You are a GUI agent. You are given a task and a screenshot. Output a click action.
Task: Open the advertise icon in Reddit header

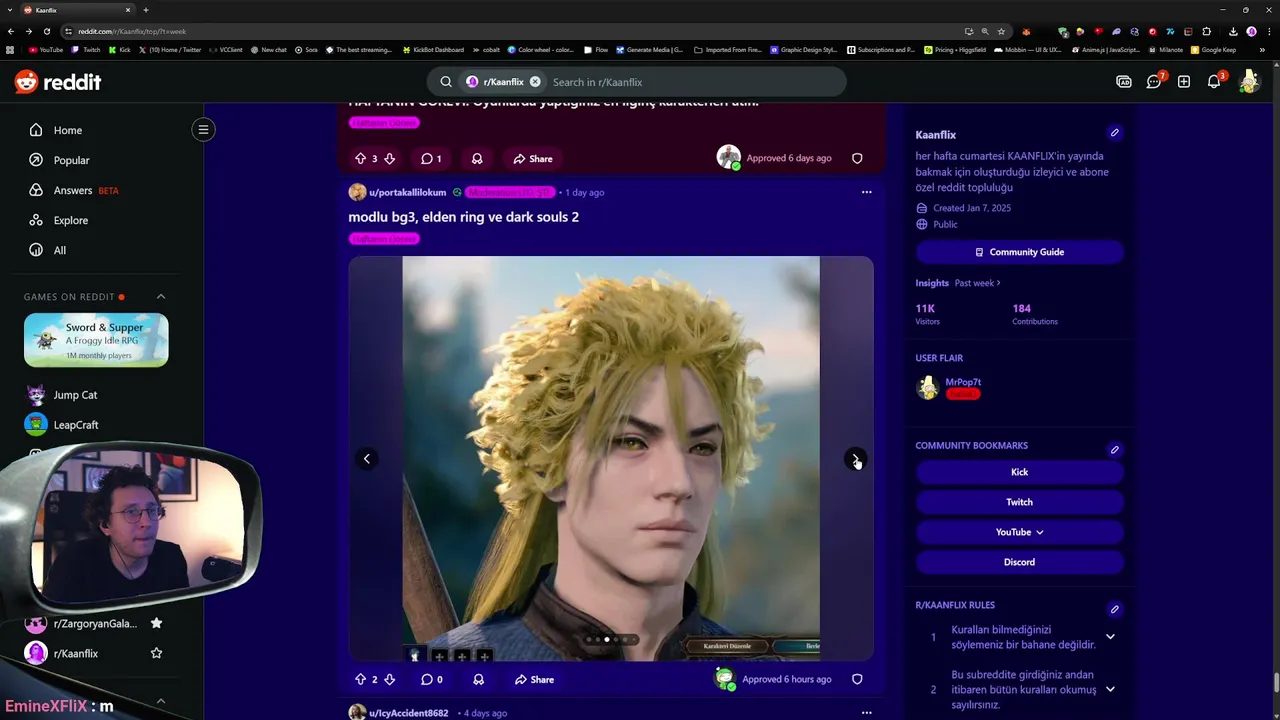(1124, 82)
